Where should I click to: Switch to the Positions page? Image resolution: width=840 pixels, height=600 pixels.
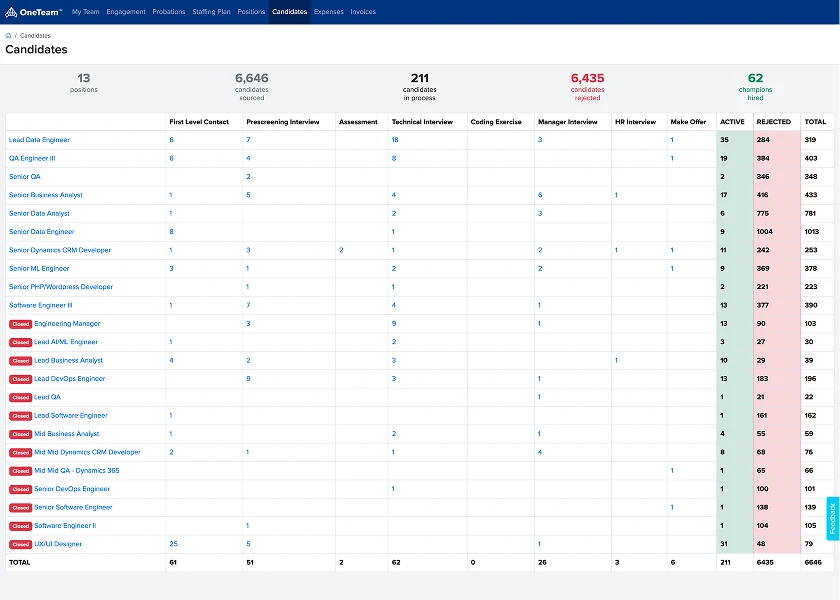pyautogui.click(x=251, y=12)
